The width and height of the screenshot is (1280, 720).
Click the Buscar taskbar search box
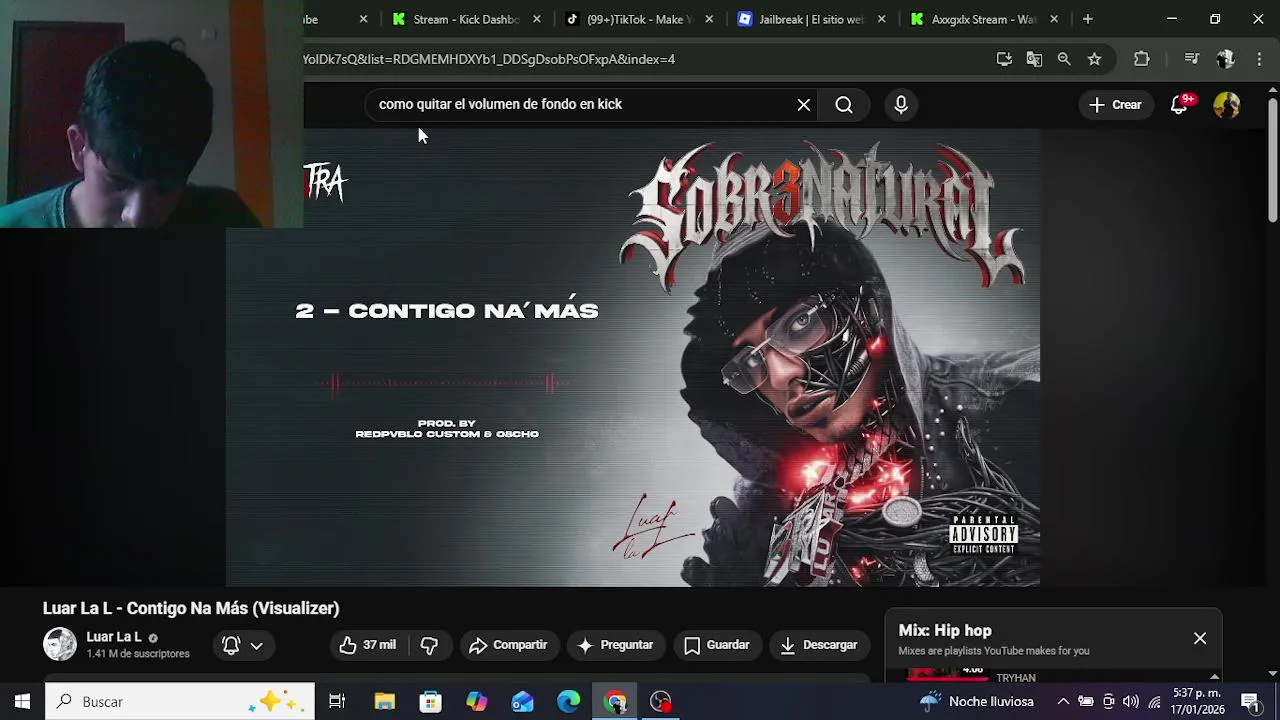180,701
